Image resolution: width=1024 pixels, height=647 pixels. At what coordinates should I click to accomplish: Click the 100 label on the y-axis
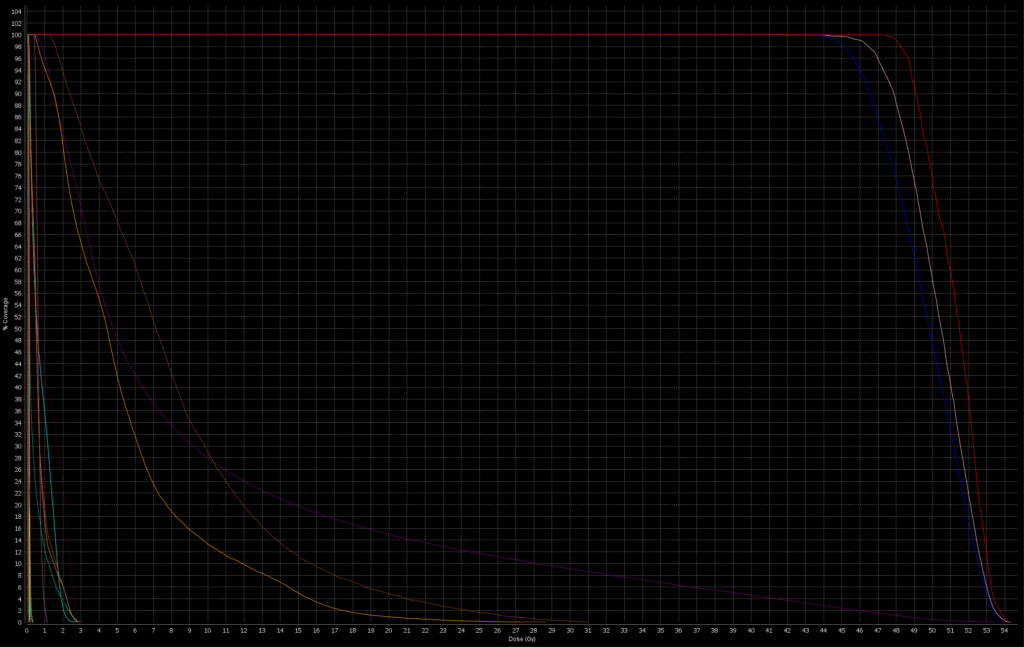(x=16, y=35)
